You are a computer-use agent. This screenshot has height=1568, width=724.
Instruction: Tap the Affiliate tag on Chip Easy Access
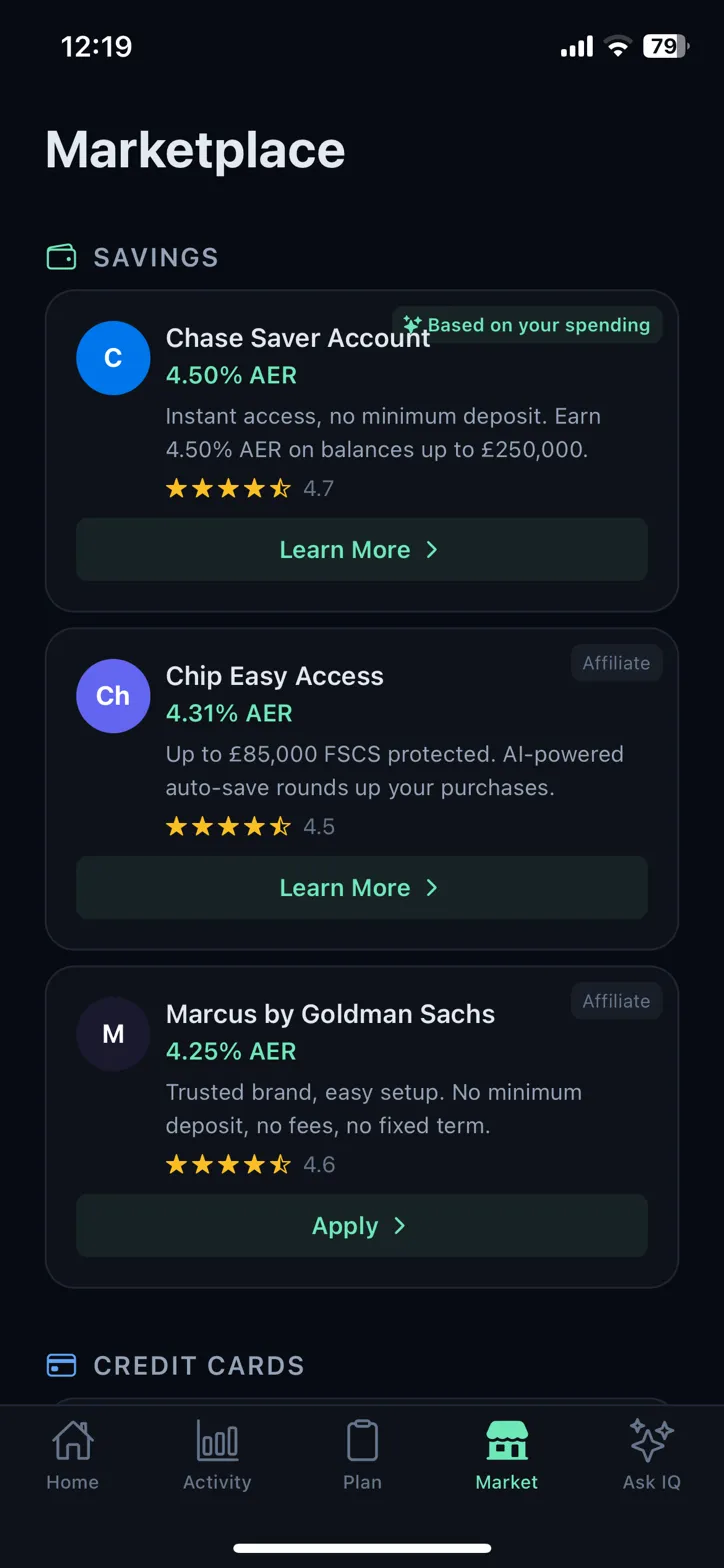[616, 662]
